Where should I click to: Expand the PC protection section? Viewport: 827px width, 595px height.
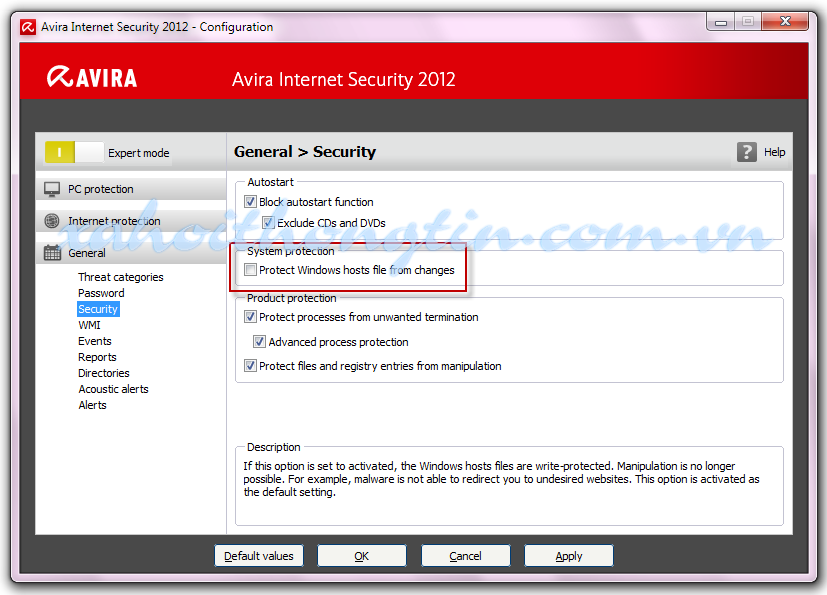131,189
